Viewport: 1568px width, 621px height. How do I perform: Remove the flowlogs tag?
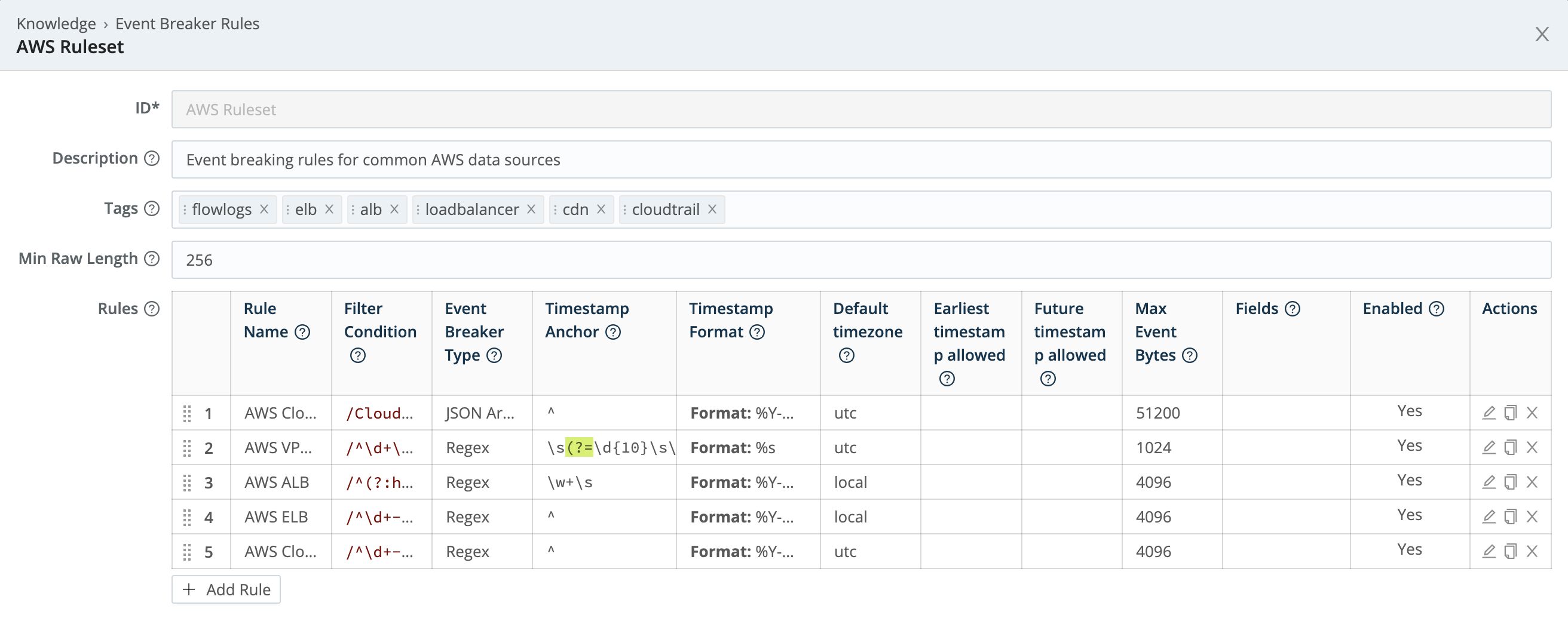click(x=264, y=208)
